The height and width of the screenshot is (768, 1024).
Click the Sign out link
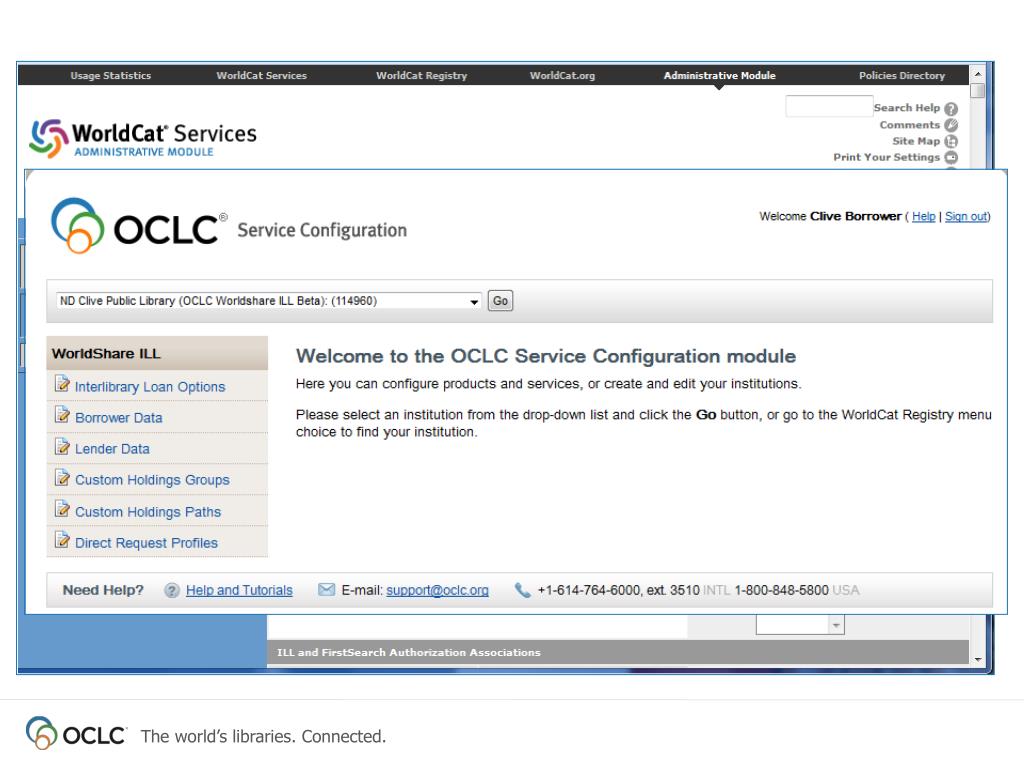pos(966,216)
